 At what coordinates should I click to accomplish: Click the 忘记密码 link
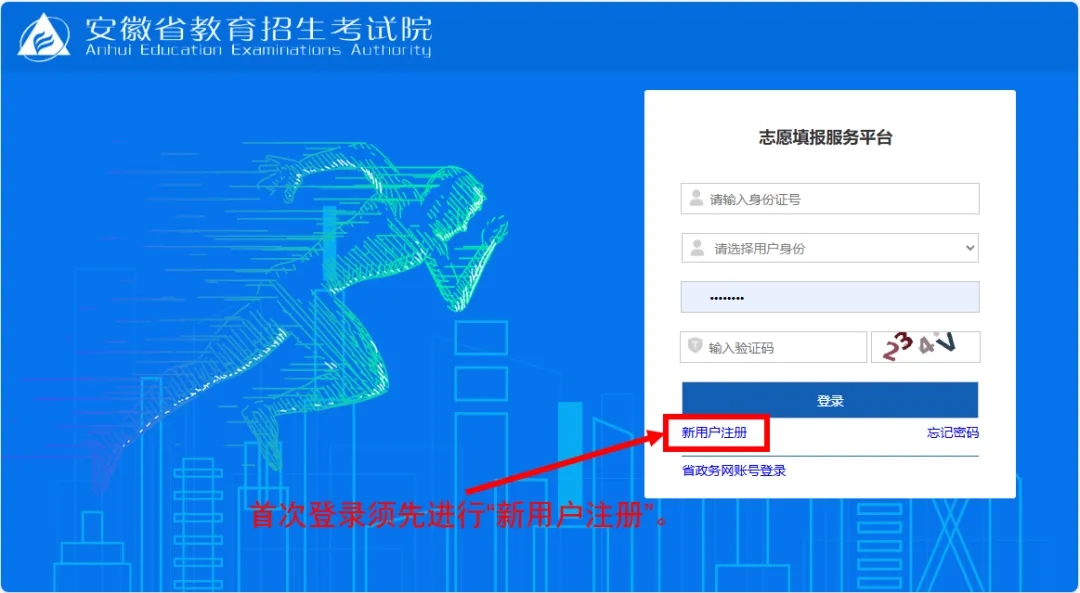pos(952,433)
